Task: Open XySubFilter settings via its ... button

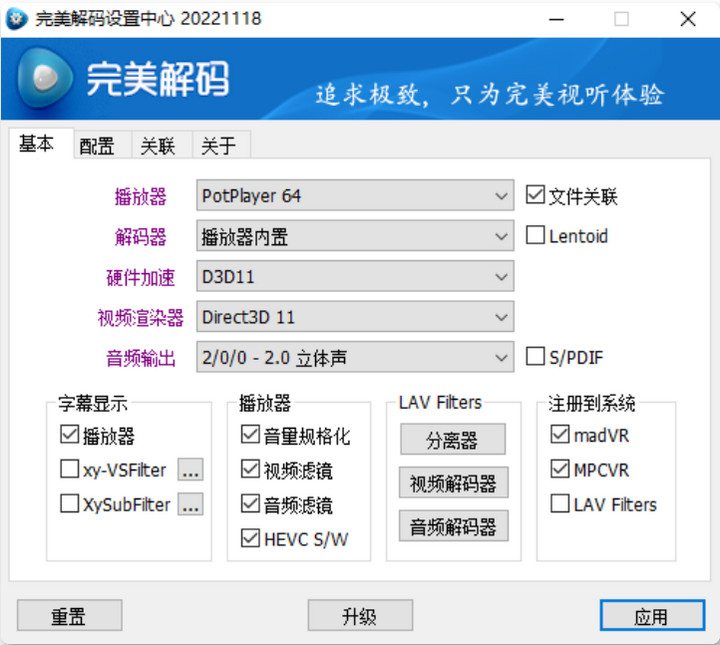Action: coord(191,505)
